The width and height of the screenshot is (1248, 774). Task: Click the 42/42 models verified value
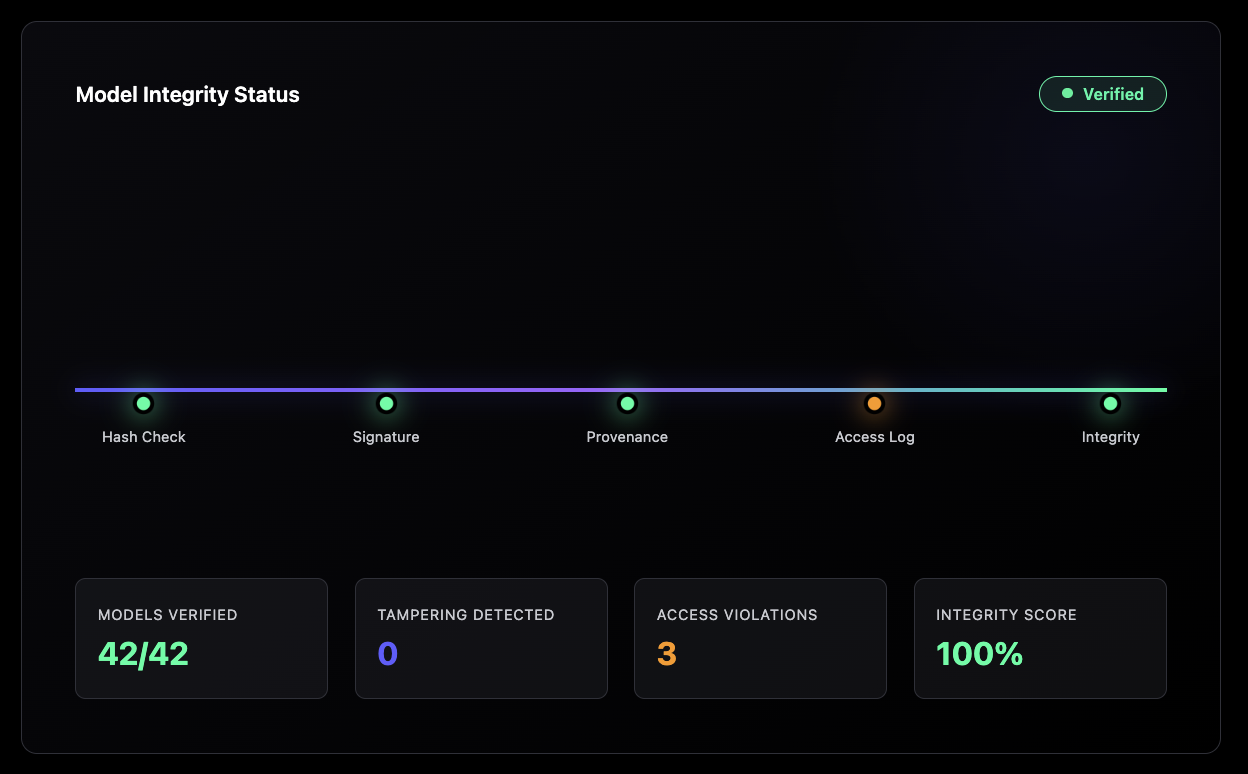pyautogui.click(x=143, y=654)
